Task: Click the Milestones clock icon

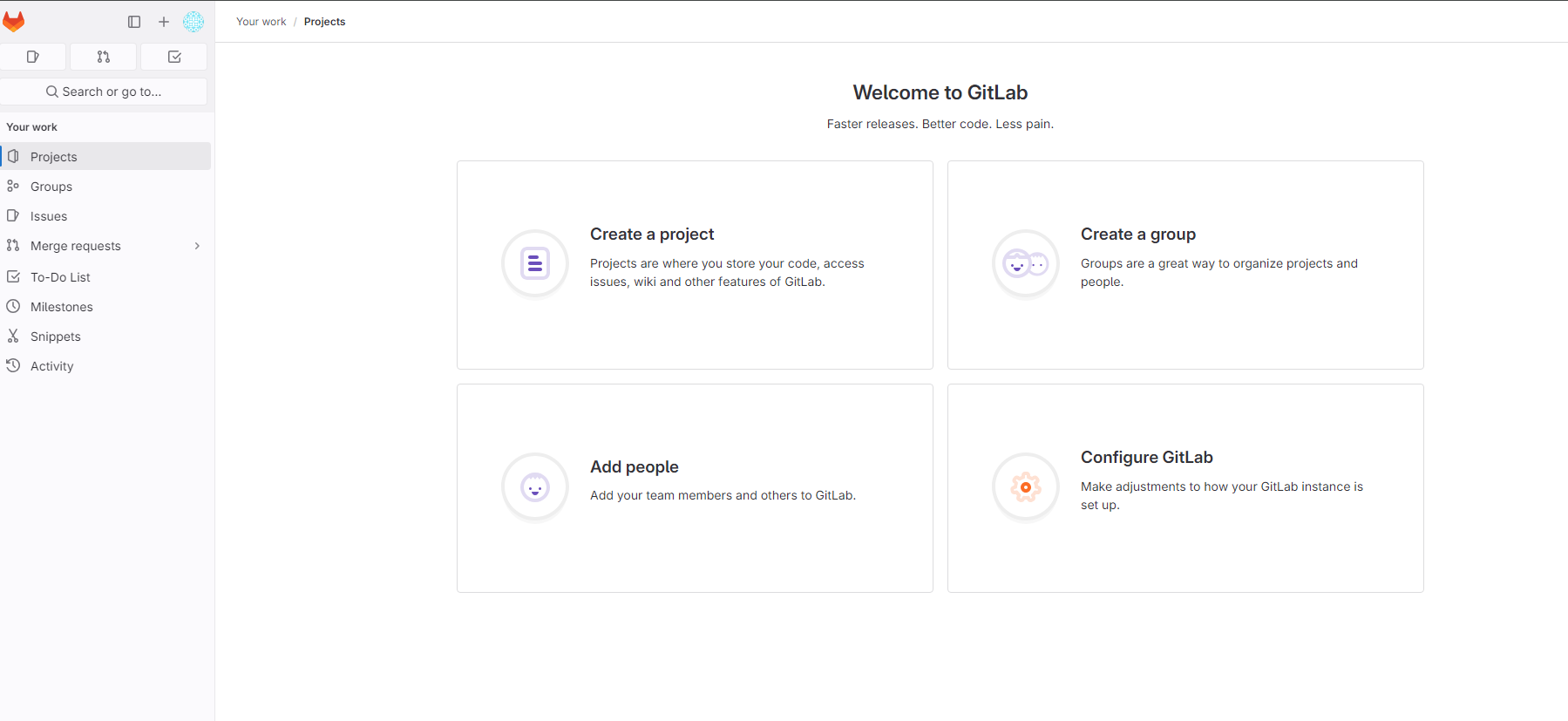Action: coord(13,306)
